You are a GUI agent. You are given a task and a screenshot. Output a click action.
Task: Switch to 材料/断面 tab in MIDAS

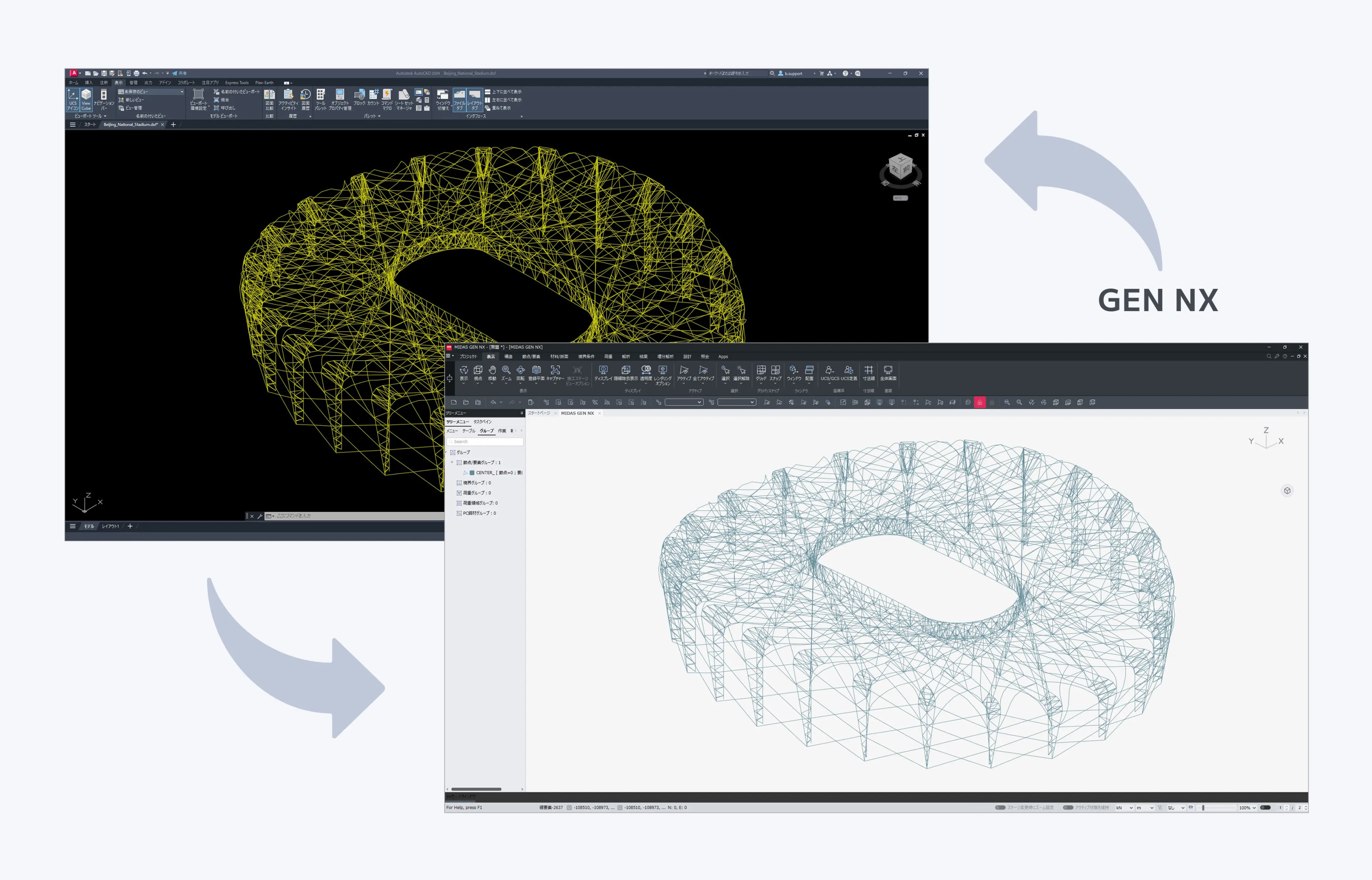coord(559,356)
